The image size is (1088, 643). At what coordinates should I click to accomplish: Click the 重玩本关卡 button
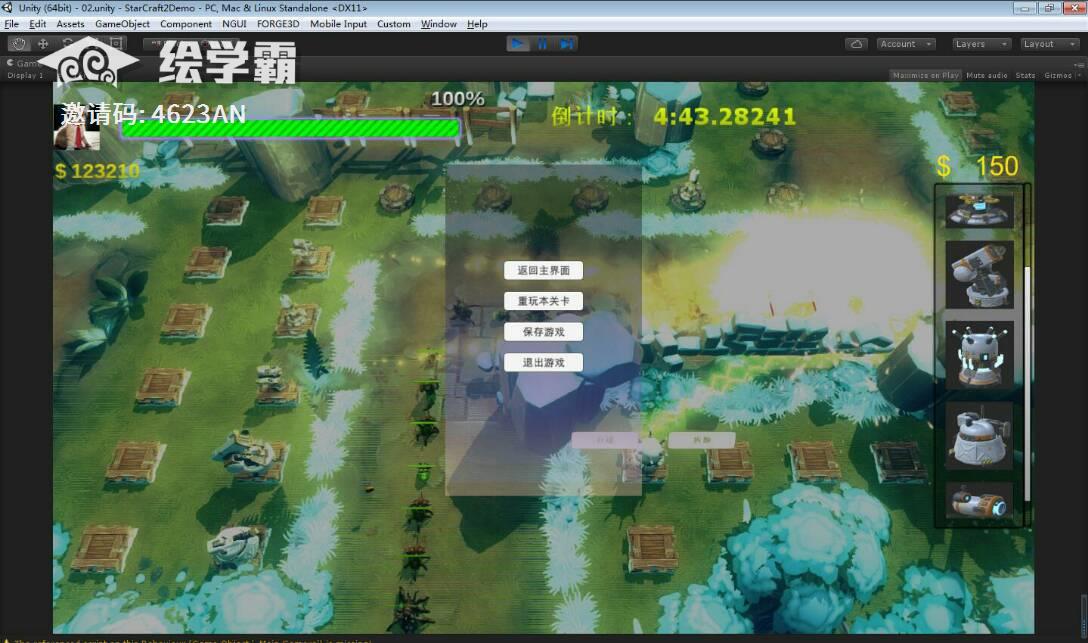(x=543, y=301)
